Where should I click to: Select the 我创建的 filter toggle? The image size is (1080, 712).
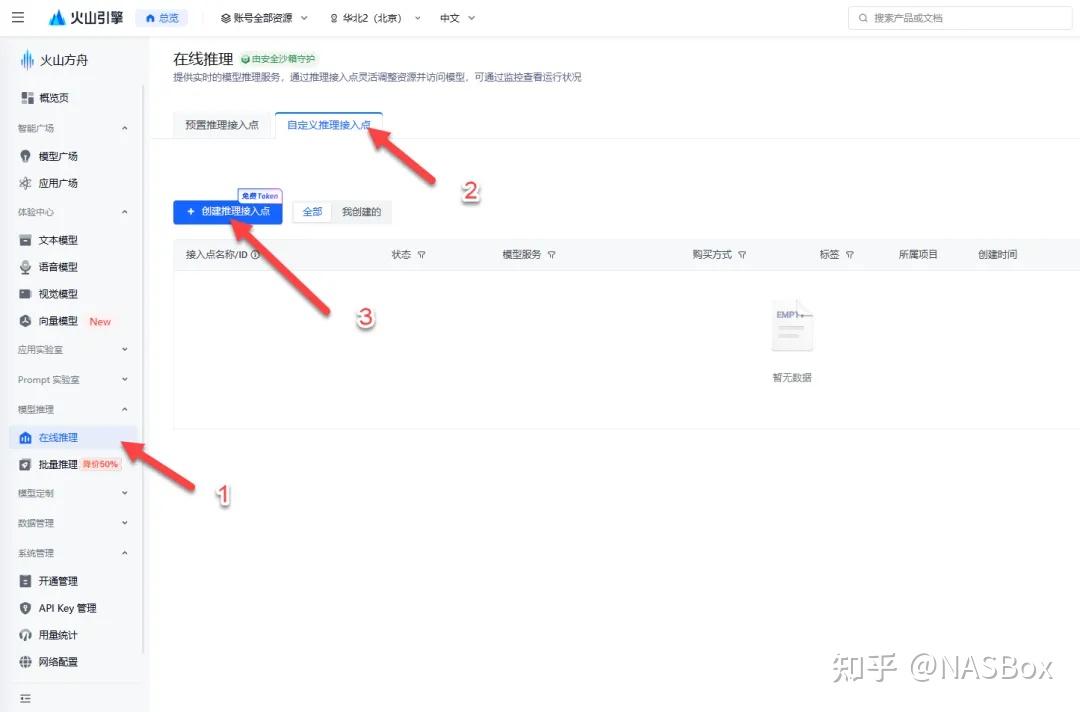tap(361, 212)
